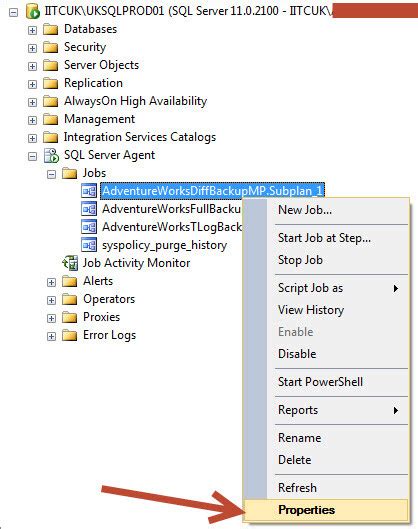This screenshot has height=529, width=418.
Task: Select the Integration Services Catalogs label
Action: (x=140, y=137)
